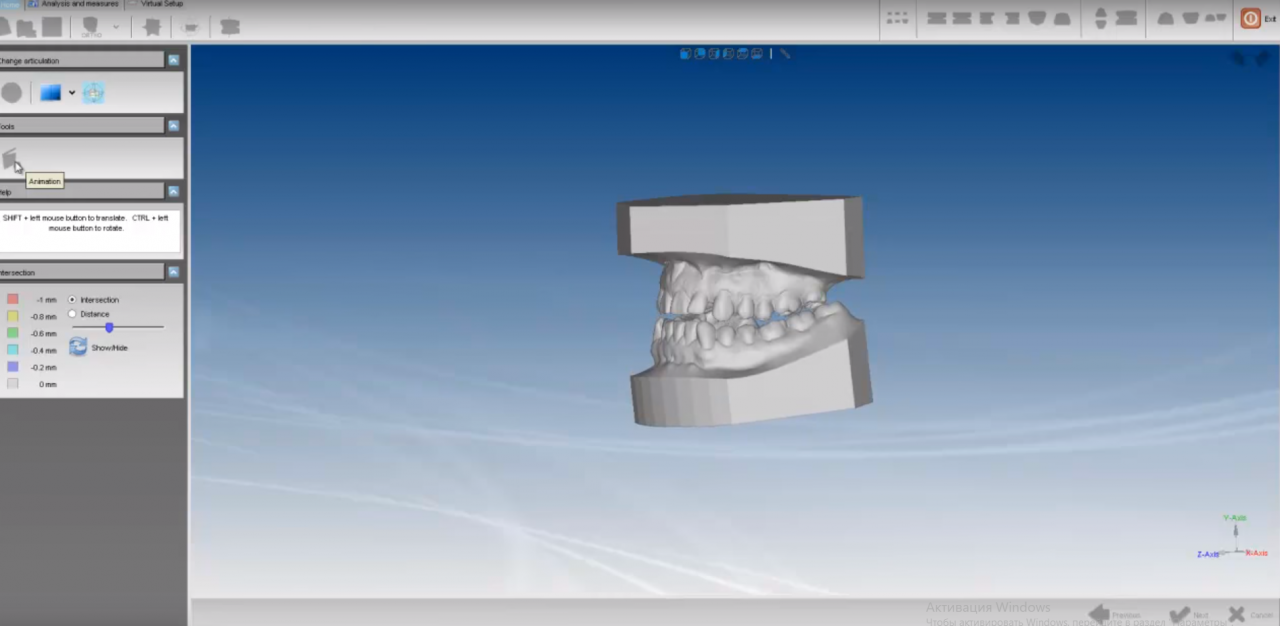1280x626 pixels.
Task: Click the Next checkmark button
Action: coord(1181,614)
